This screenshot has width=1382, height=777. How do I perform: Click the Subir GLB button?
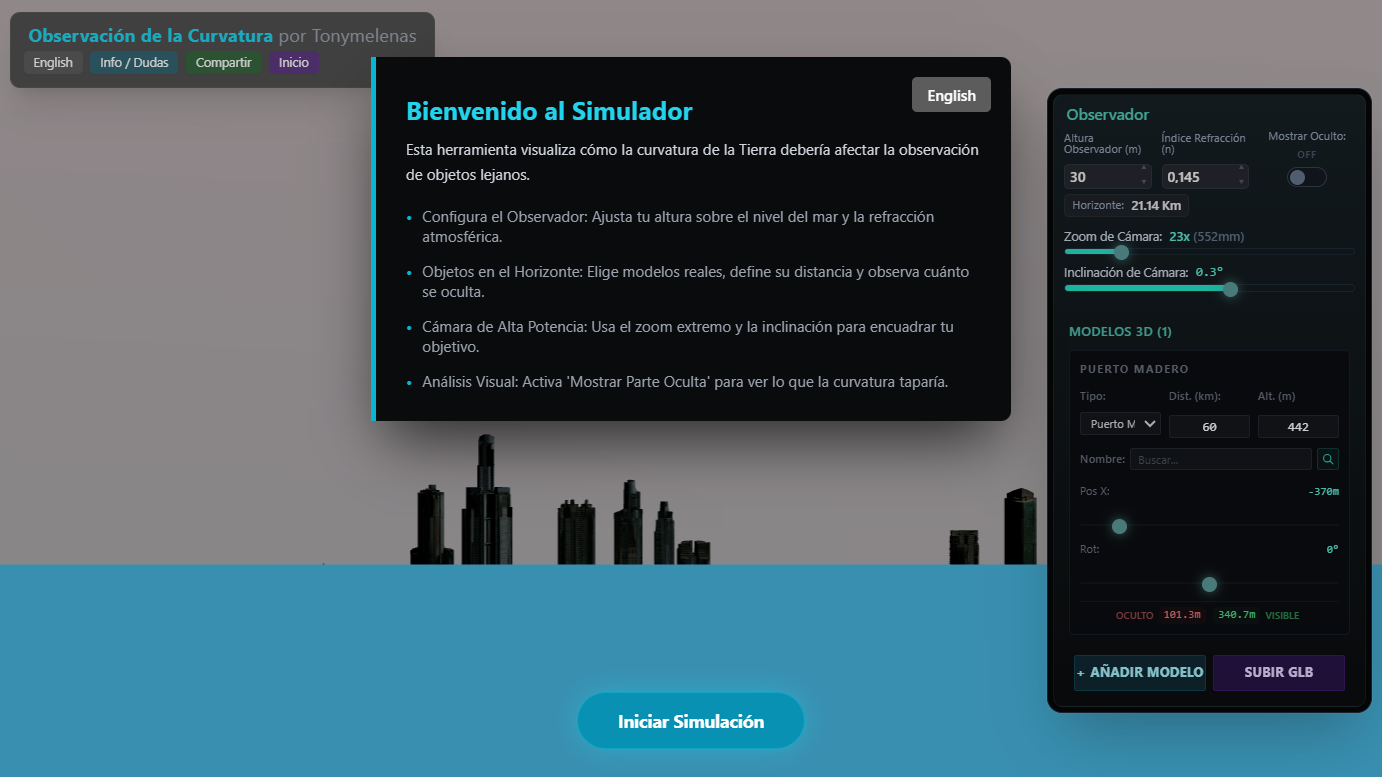(1278, 673)
